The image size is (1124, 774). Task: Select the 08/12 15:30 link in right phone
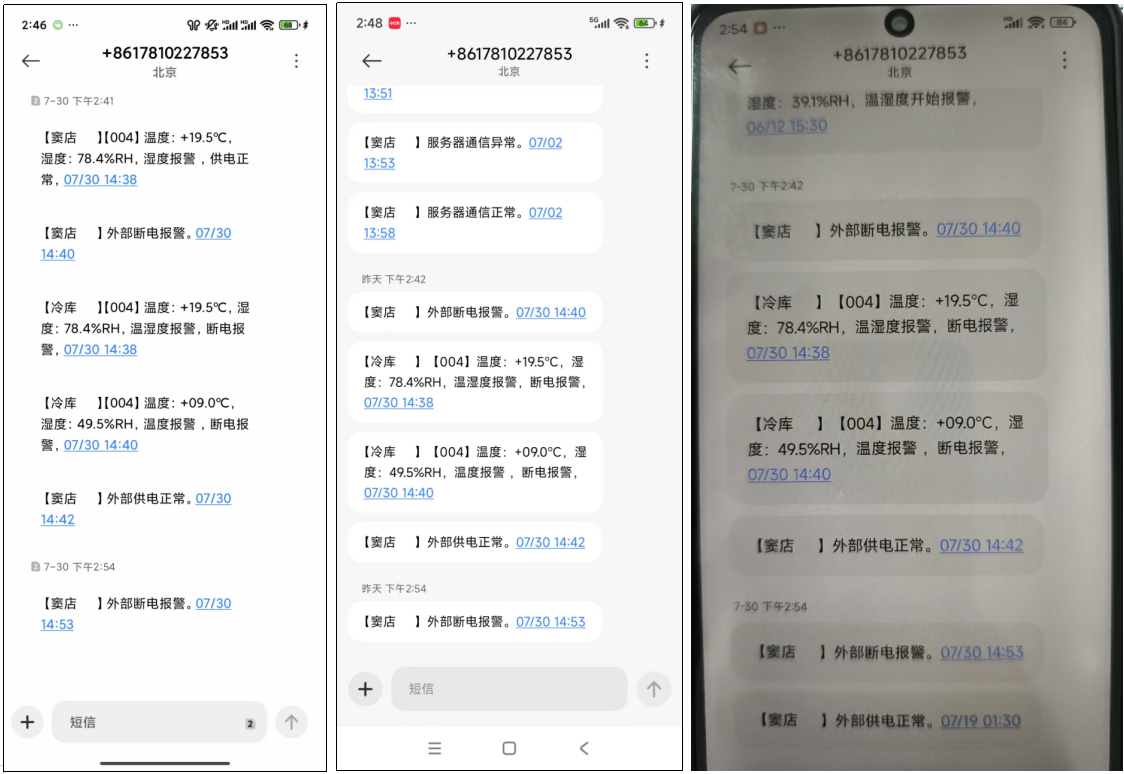(x=787, y=127)
